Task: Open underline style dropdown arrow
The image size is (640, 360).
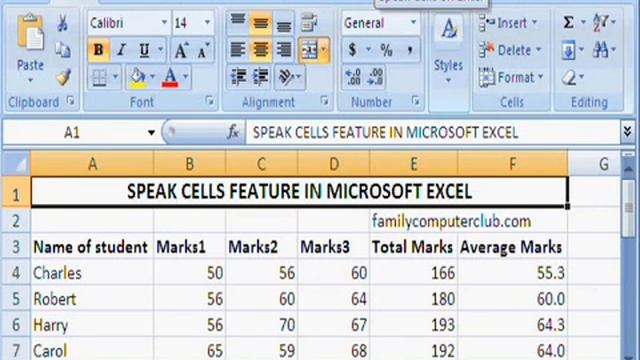Action: tap(160, 50)
